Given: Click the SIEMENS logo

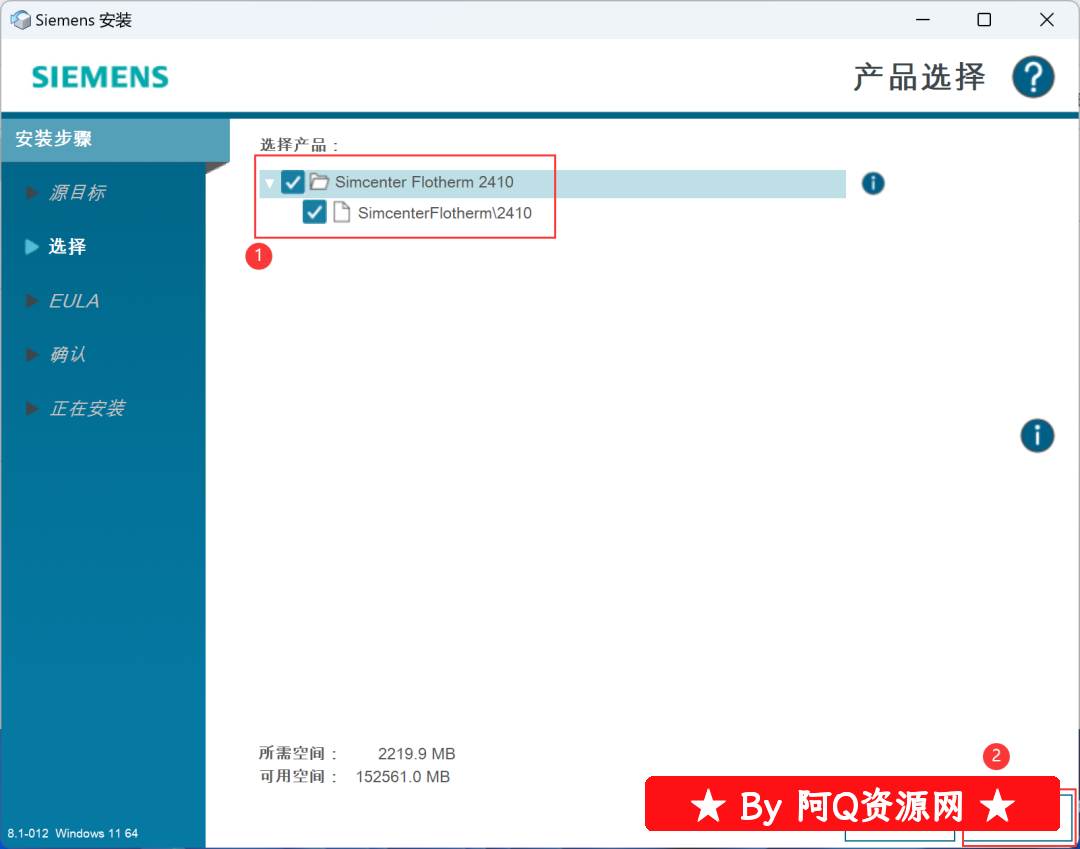Looking at the screenshot, I should point(101,77).
